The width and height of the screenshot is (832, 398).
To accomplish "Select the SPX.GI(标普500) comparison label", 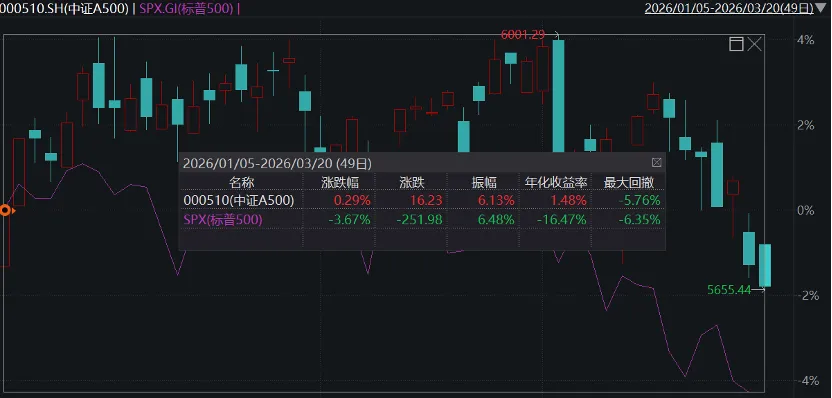I will coord(186,8).
